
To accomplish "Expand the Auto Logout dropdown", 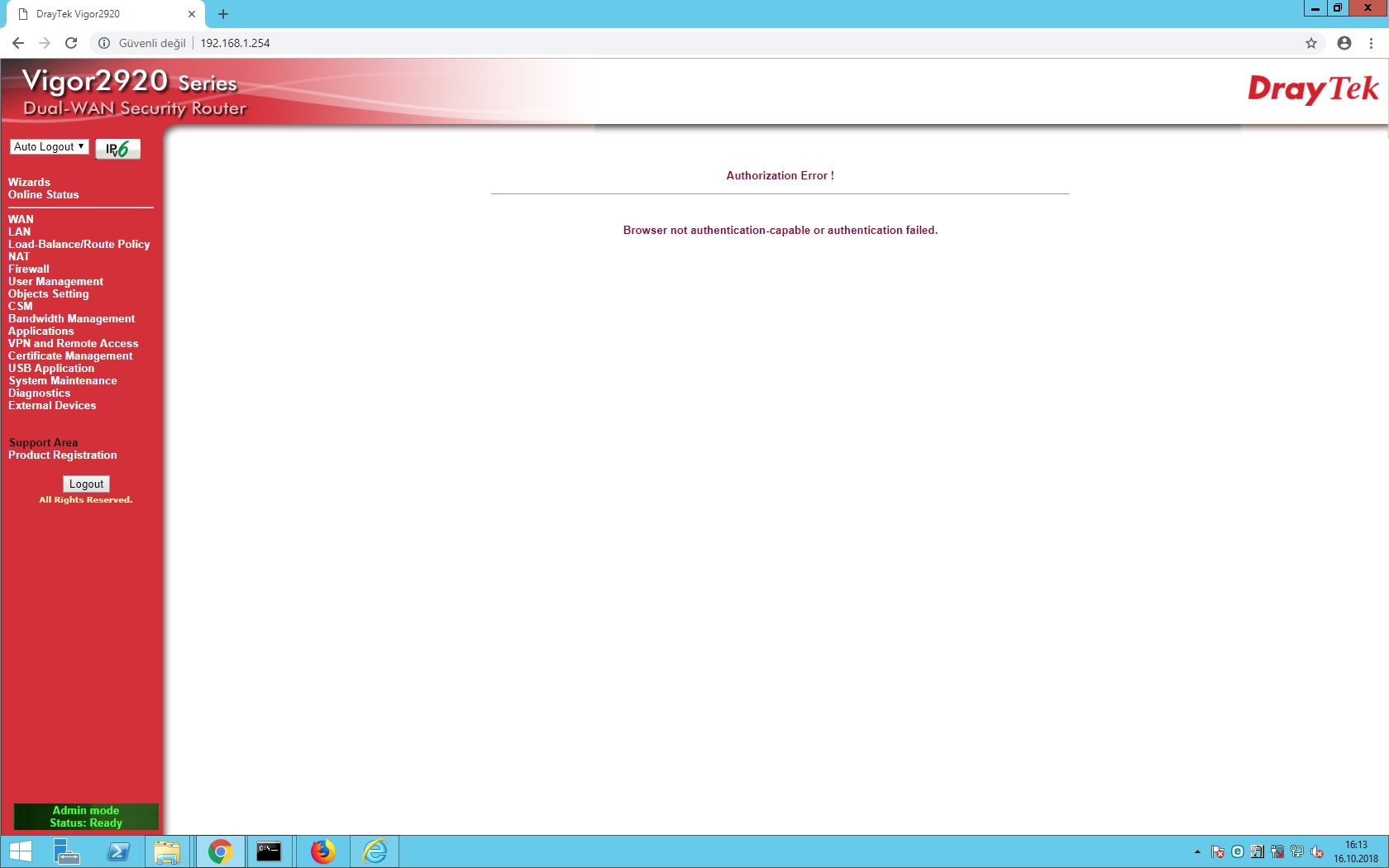I will 49,146.
